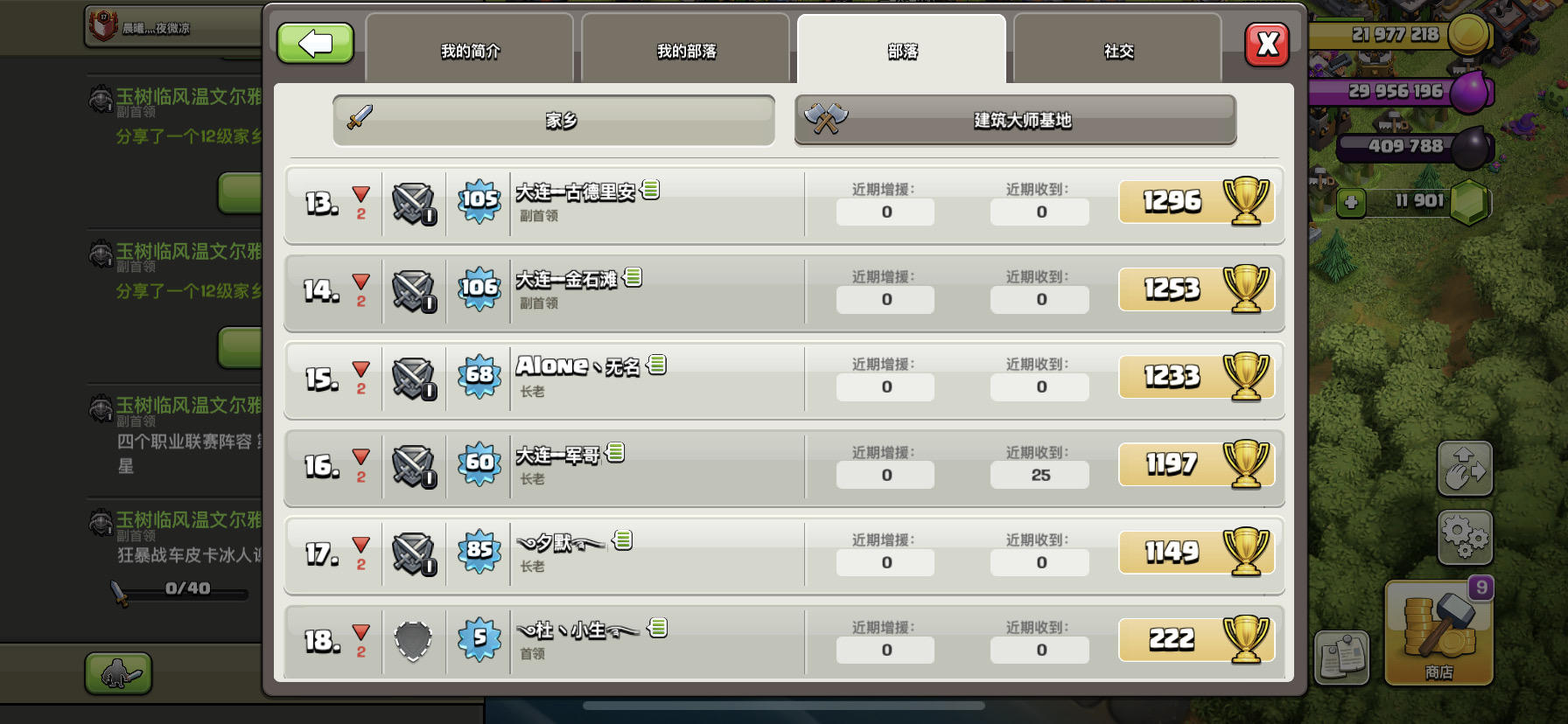1568x724 pixels.
Task: Tap the level 105 badge of 大连一古德里安
Action: click(479, 201)
